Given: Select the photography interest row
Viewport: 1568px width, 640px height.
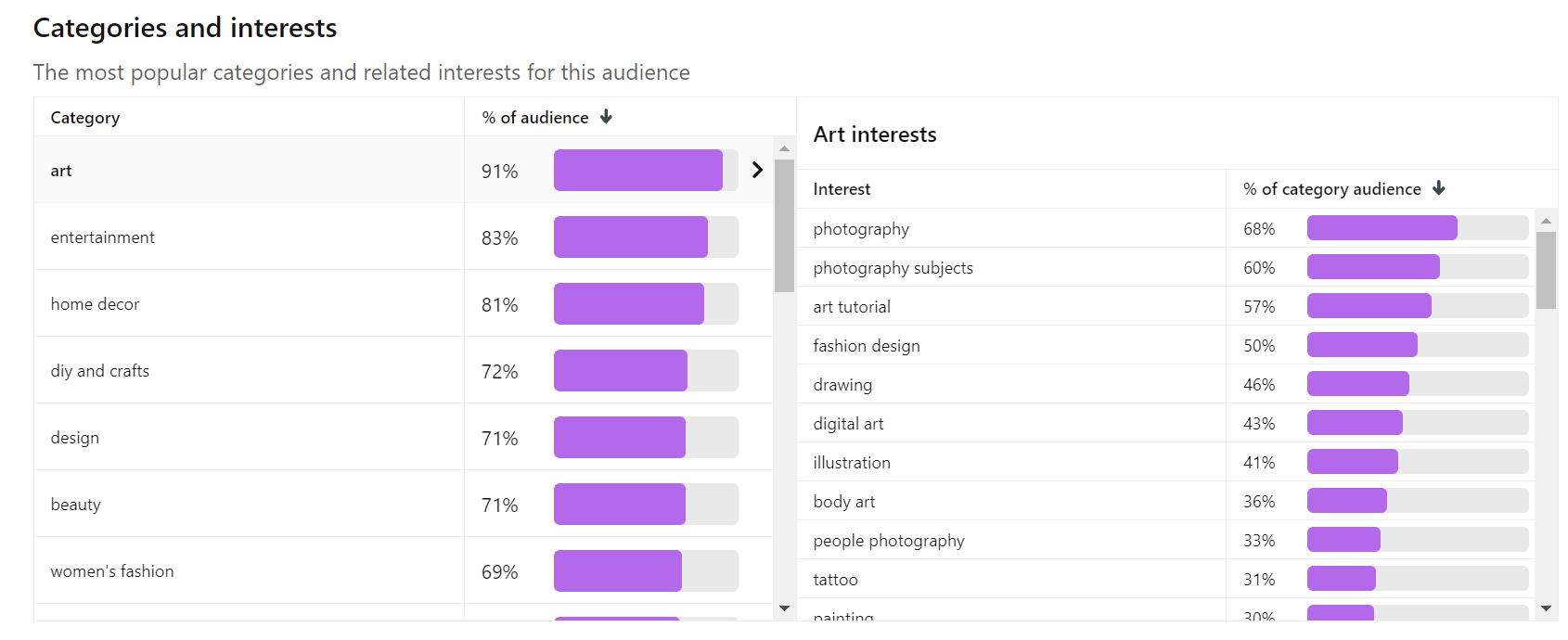Looking at the screenshot, I should (860, 228).
